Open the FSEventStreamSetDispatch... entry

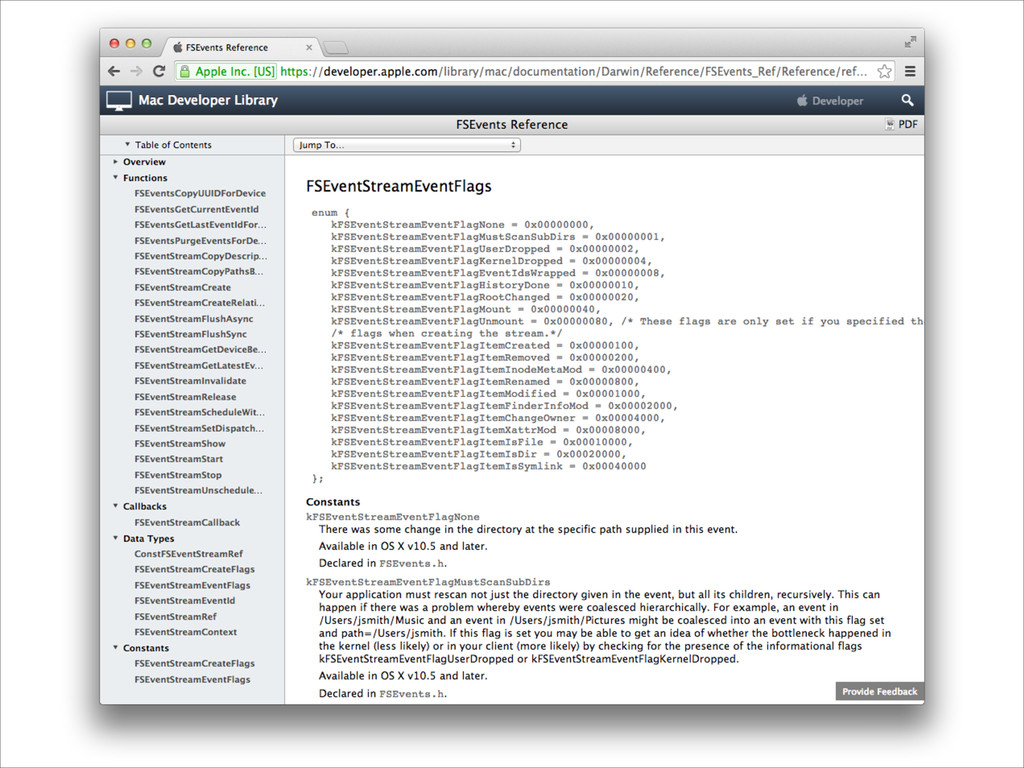(x=199, y=428)
